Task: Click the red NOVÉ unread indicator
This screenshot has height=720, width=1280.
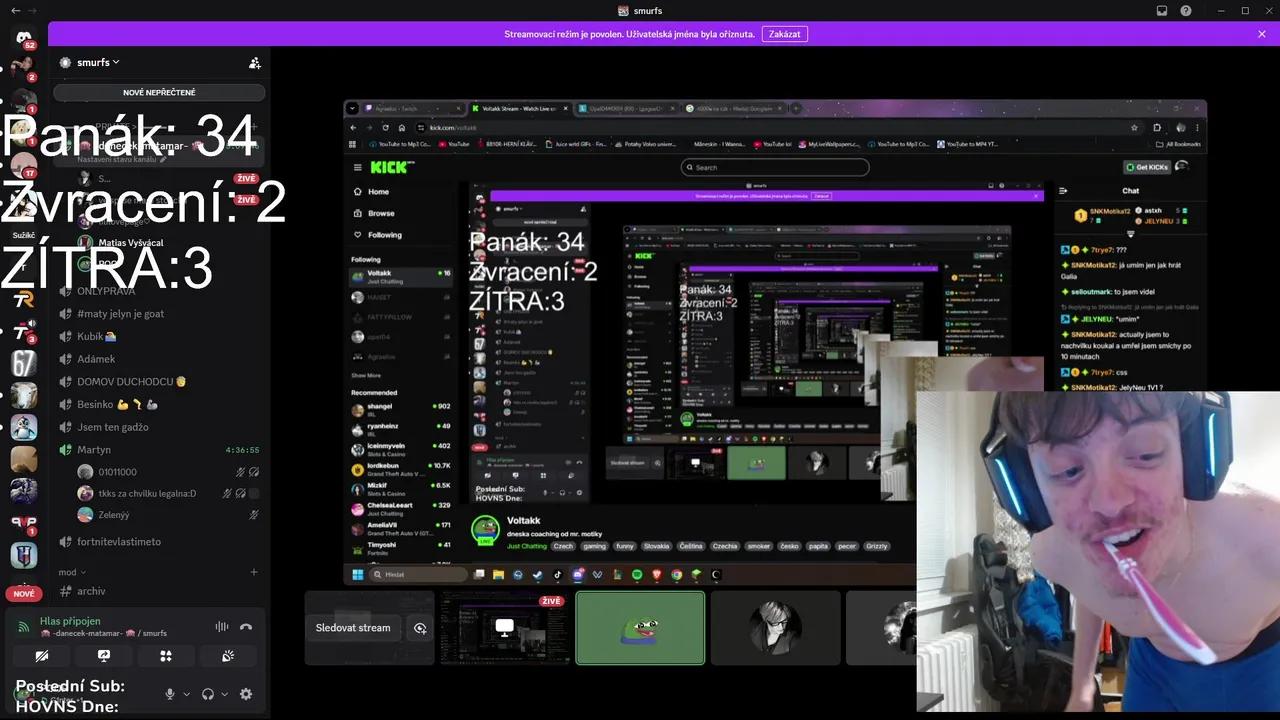Action: point(24,594)
